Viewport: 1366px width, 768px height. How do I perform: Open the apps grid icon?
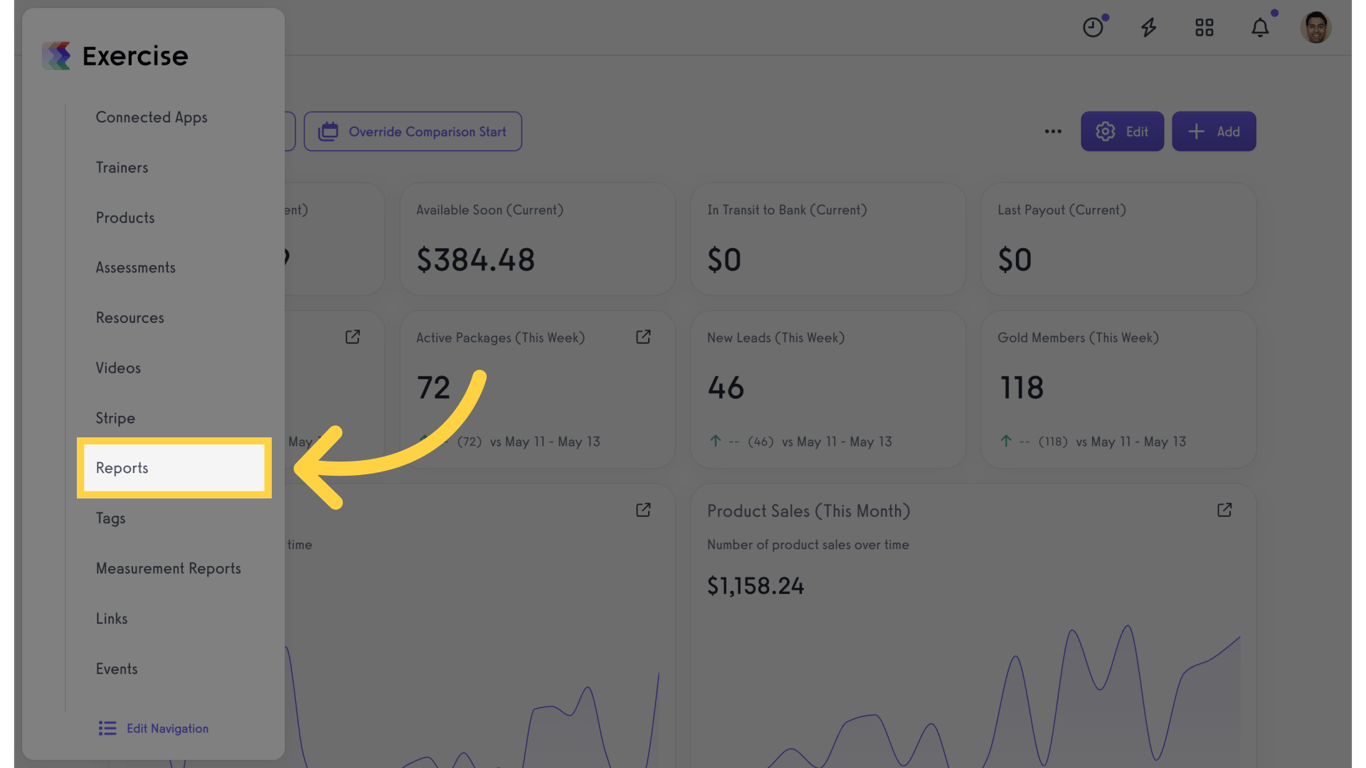(1204, 27)
